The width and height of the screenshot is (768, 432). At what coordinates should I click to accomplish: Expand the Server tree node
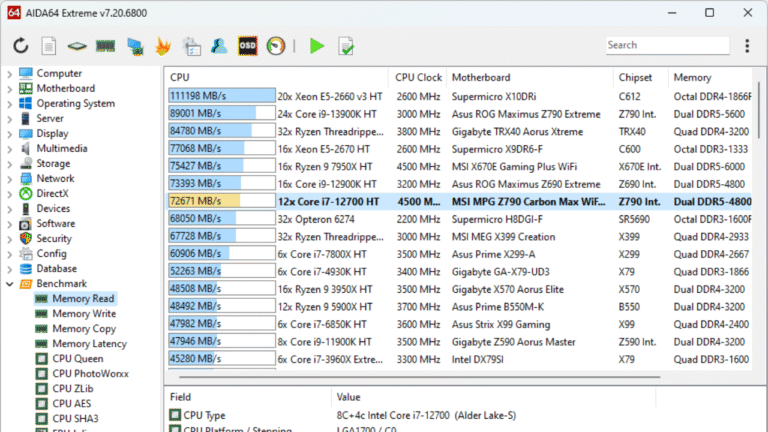(9, 119)
